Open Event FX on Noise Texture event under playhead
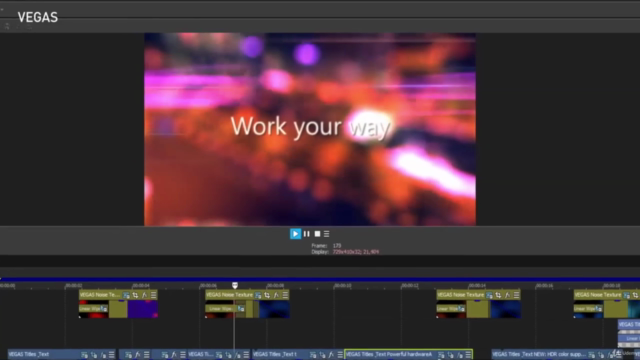 (x=276, y=295)
